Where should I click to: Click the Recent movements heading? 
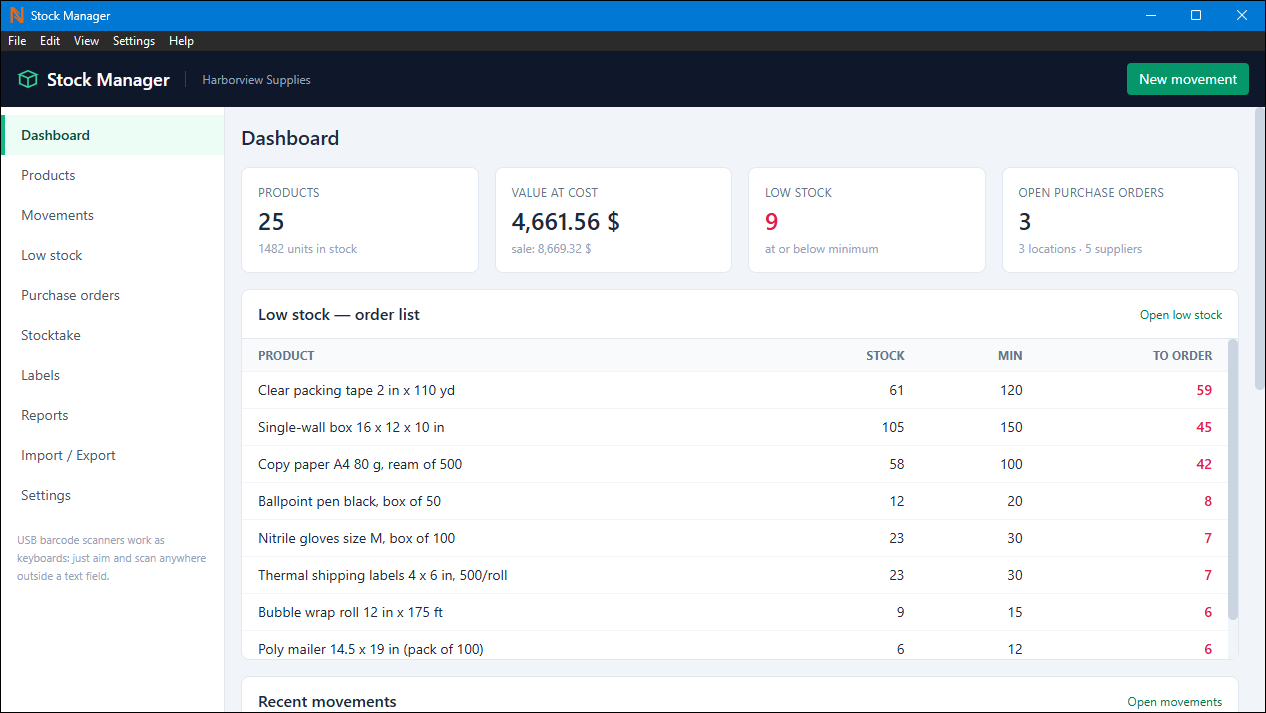(x=327, y=702)
